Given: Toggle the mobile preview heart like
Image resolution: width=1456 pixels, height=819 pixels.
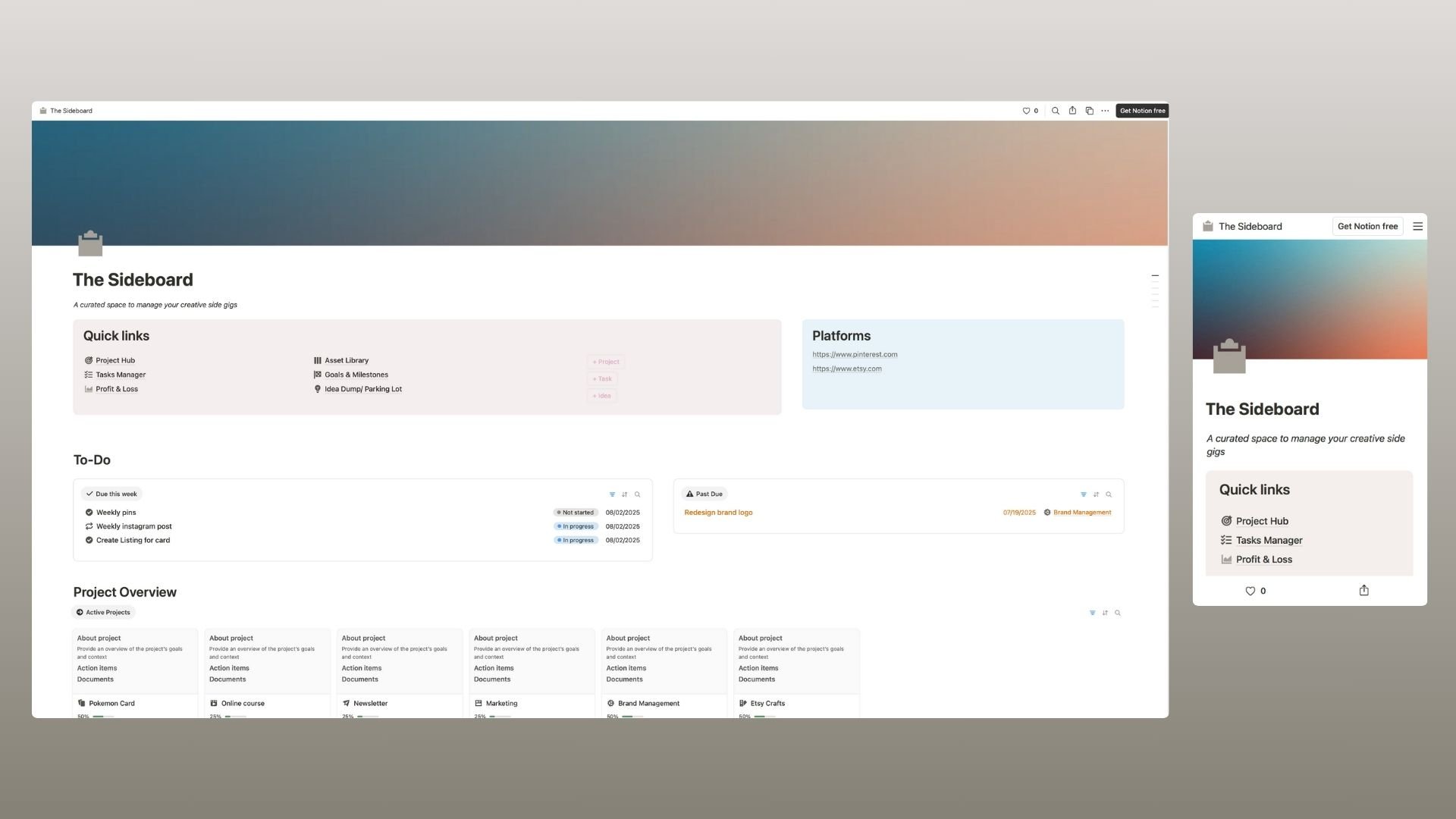Looking at the screenshot, I should [1250, 591].
